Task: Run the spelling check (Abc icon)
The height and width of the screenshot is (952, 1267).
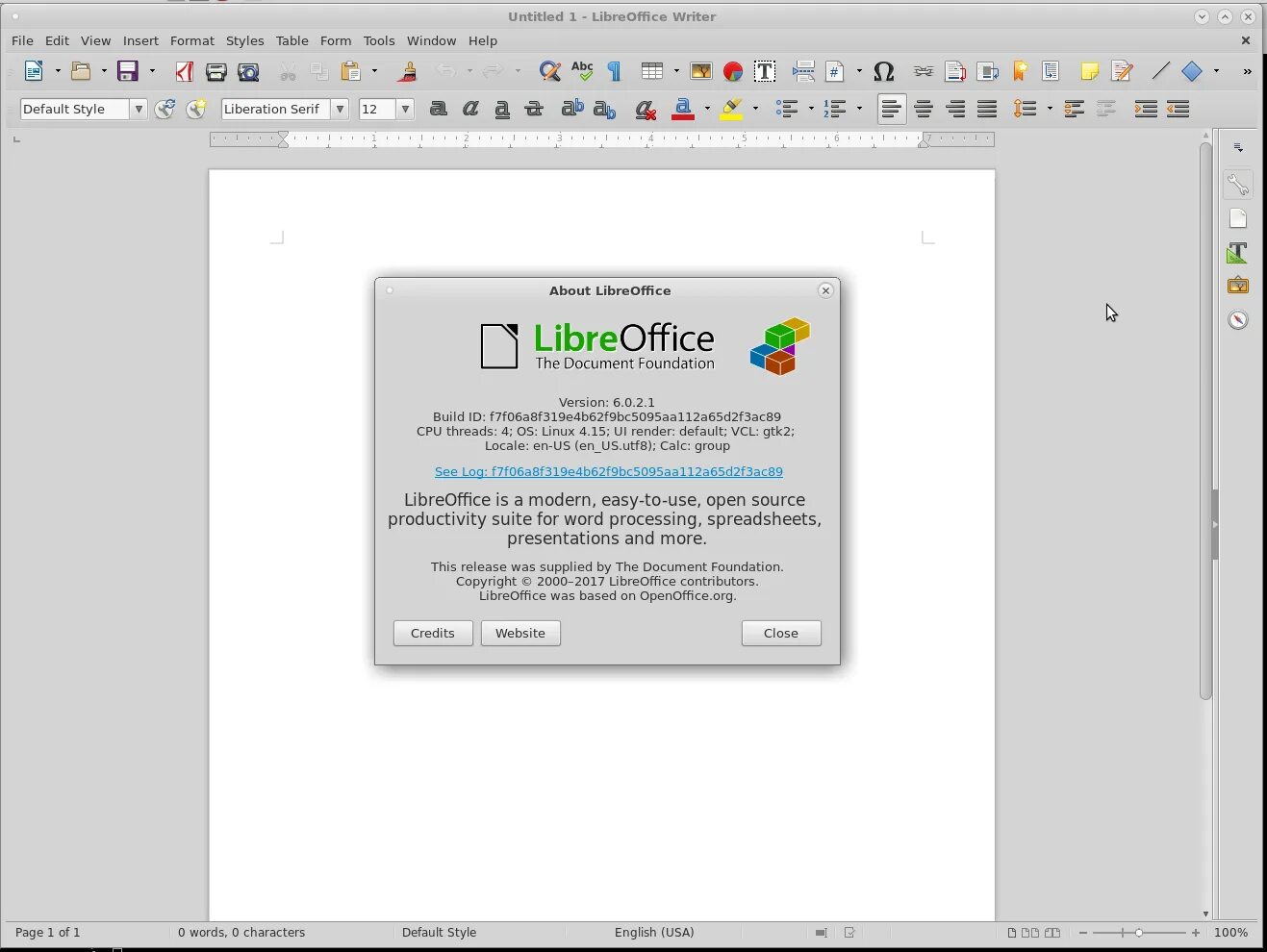Action: pos(582,71)
